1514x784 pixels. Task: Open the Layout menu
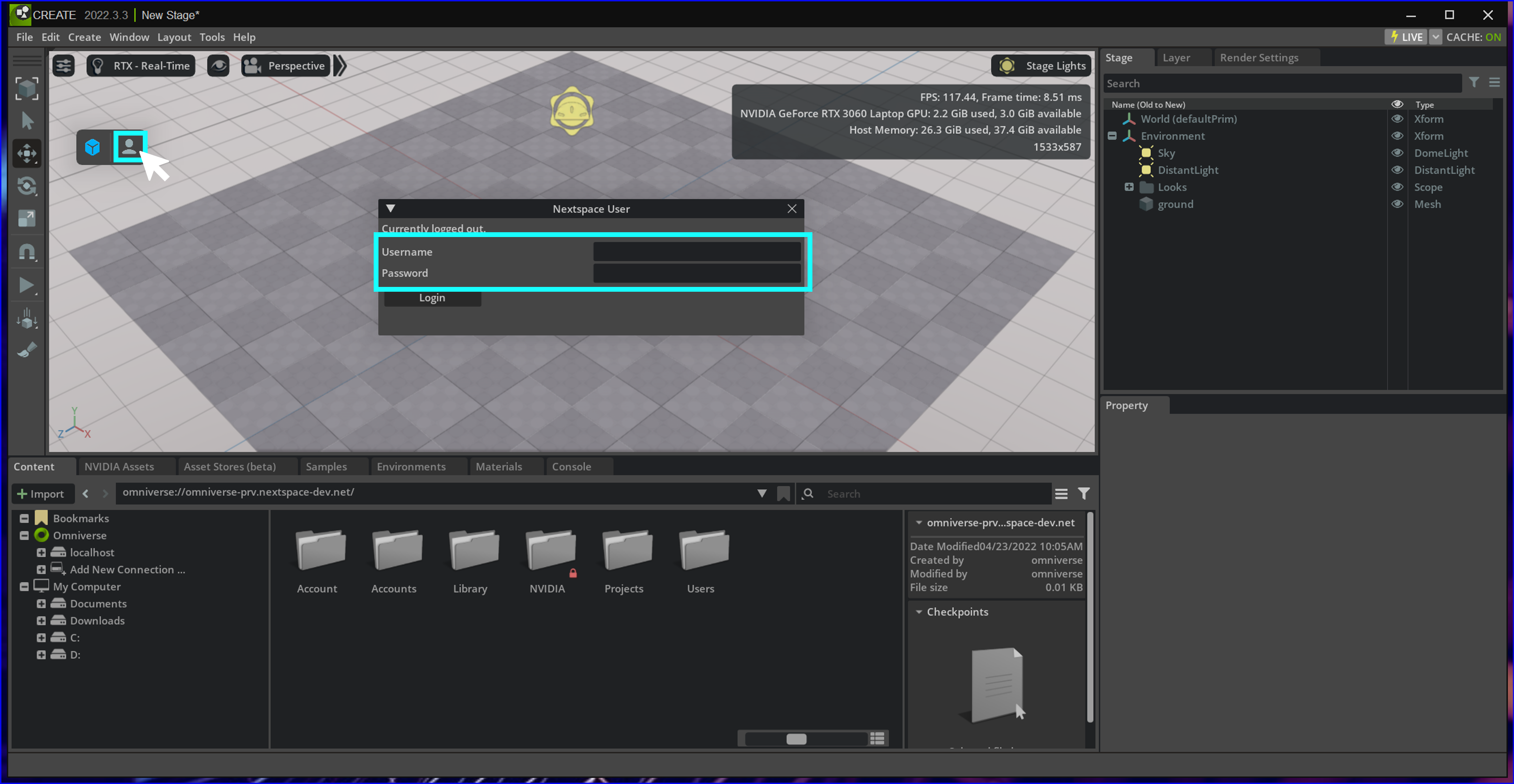coord(174,37)
